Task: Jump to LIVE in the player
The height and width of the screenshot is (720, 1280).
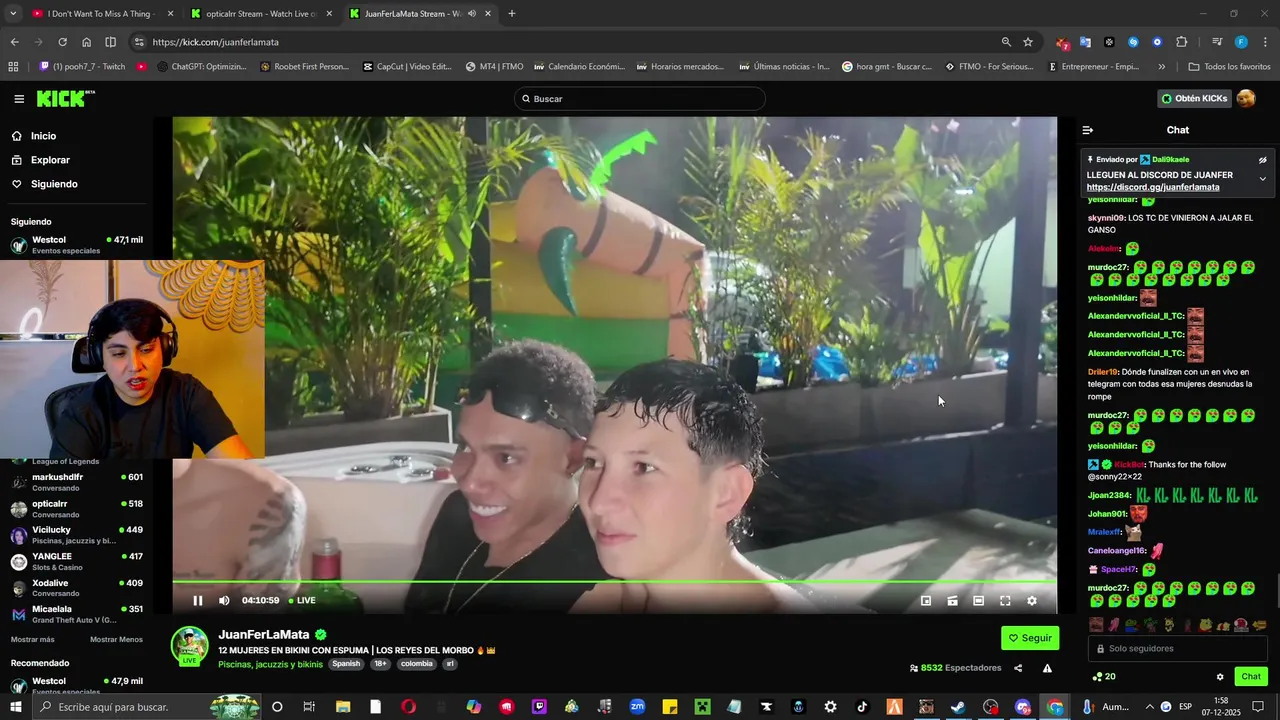Action: [x=302, y=601]
